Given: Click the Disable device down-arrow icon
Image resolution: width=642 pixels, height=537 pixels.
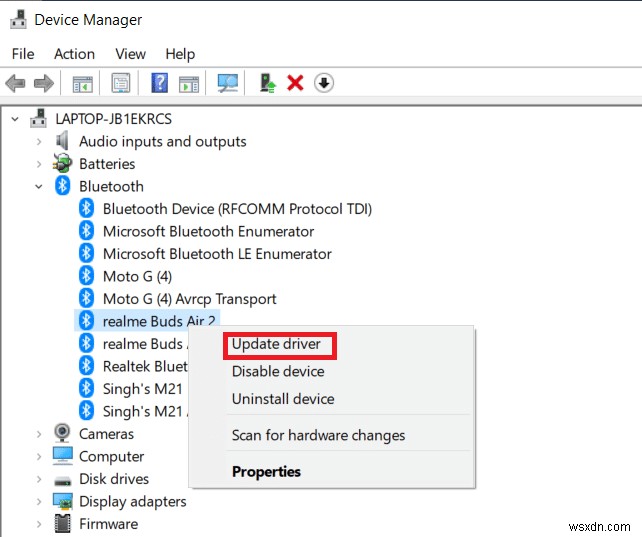Looking at the screenshot, I should click(324, 83).
